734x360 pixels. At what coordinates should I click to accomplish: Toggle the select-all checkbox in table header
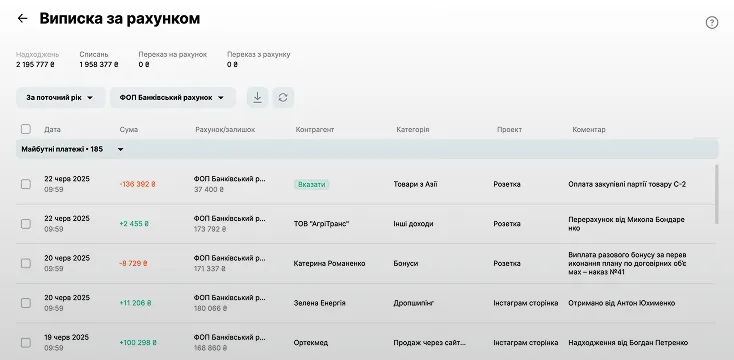click(26, 129)
